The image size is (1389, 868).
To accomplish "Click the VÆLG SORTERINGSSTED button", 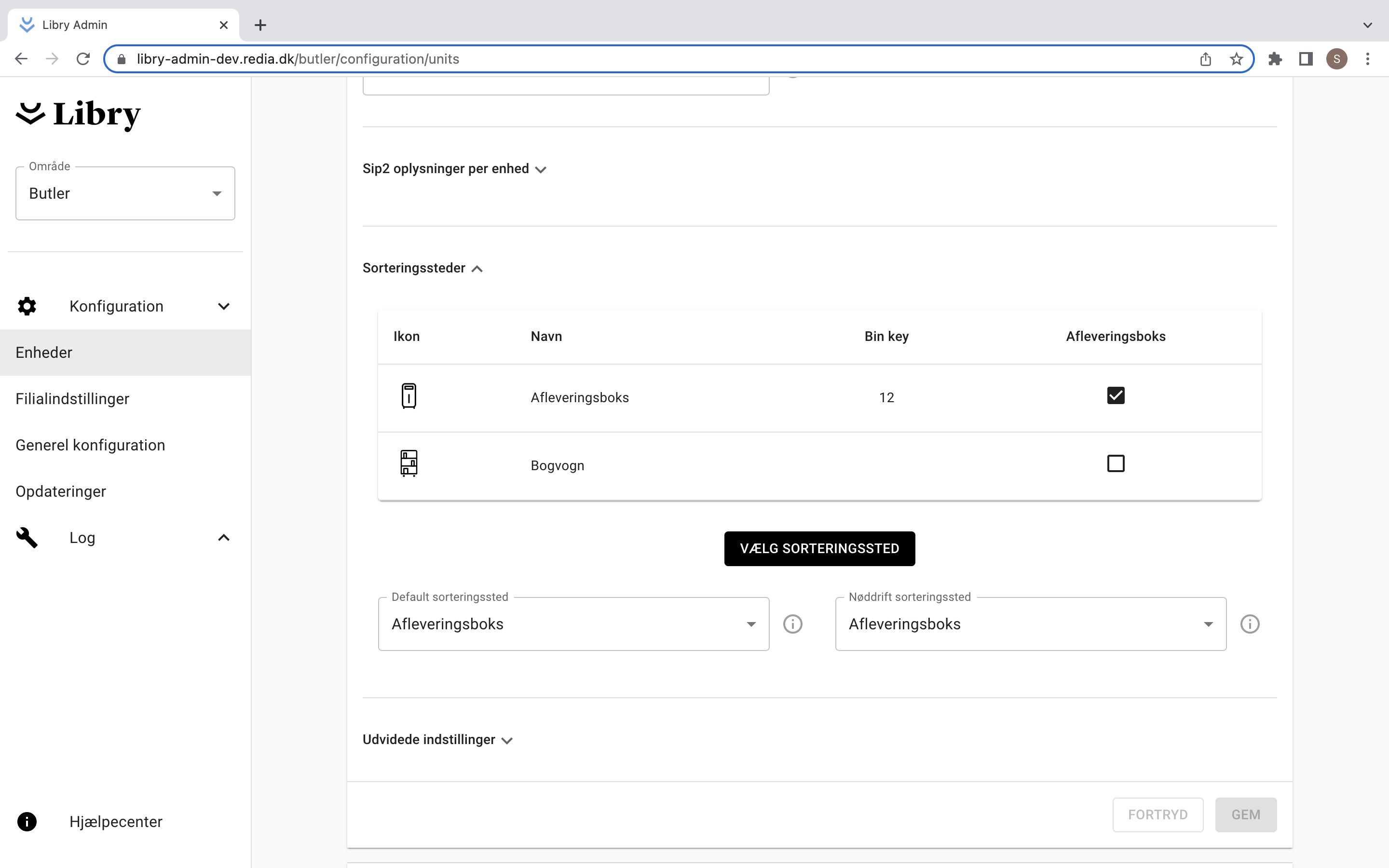I will coord(819,548).
